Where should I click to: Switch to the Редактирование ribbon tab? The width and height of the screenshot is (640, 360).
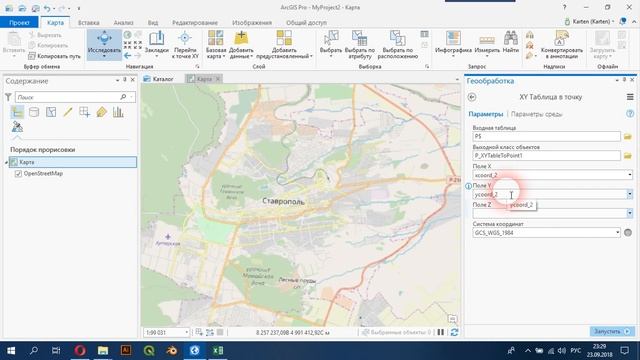pos(195,22)
